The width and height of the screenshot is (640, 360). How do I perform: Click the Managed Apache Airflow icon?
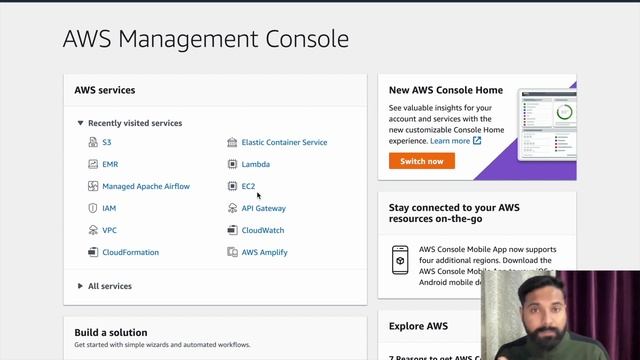pos(93,186)
